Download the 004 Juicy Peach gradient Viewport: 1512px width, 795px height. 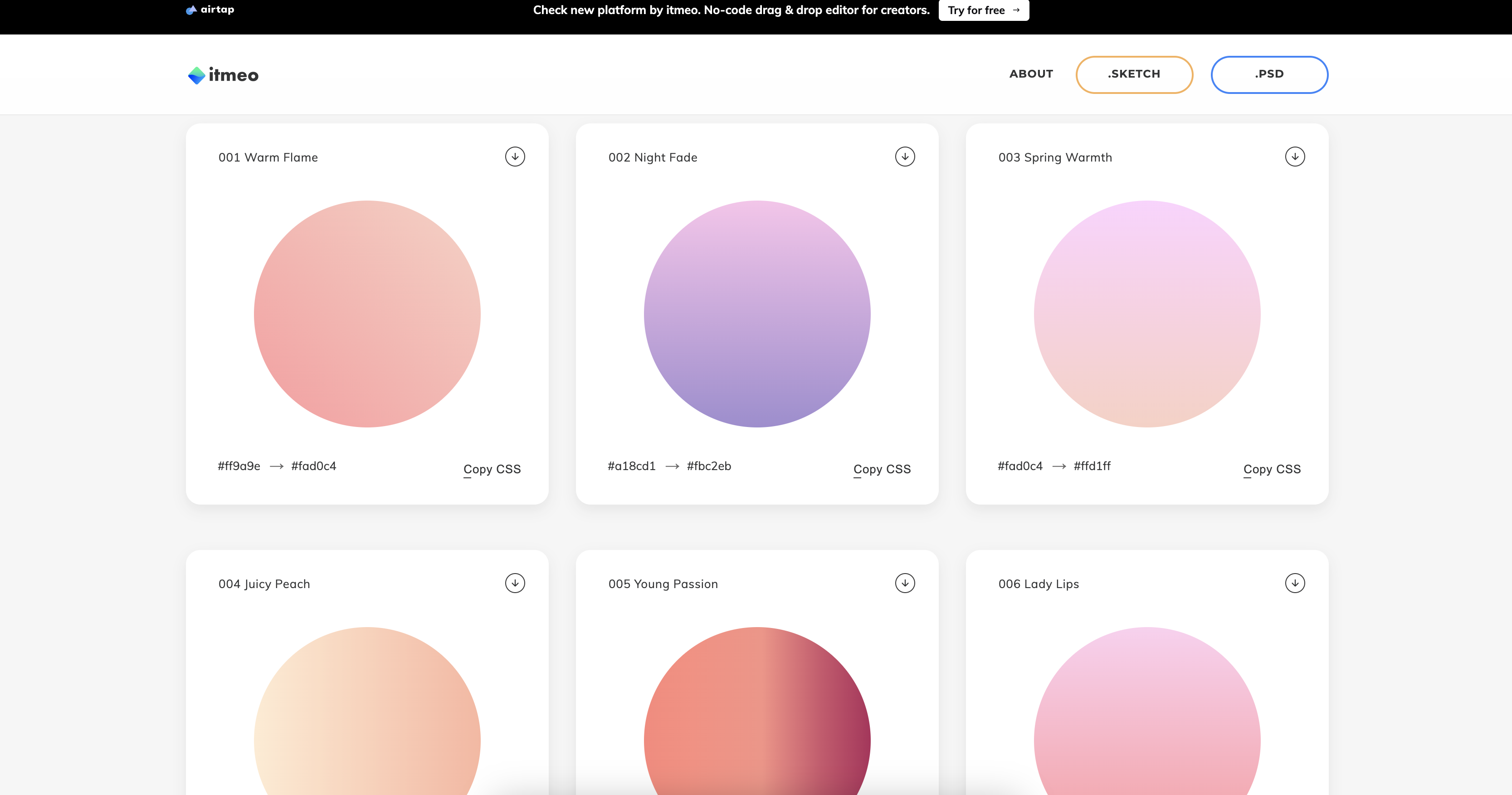[515, 583]
